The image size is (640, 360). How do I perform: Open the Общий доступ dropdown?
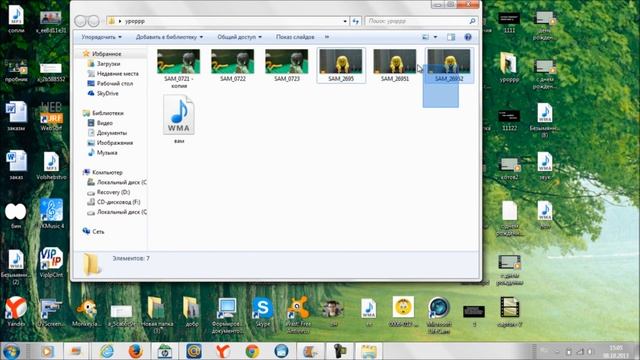click(x=239, y=37)
